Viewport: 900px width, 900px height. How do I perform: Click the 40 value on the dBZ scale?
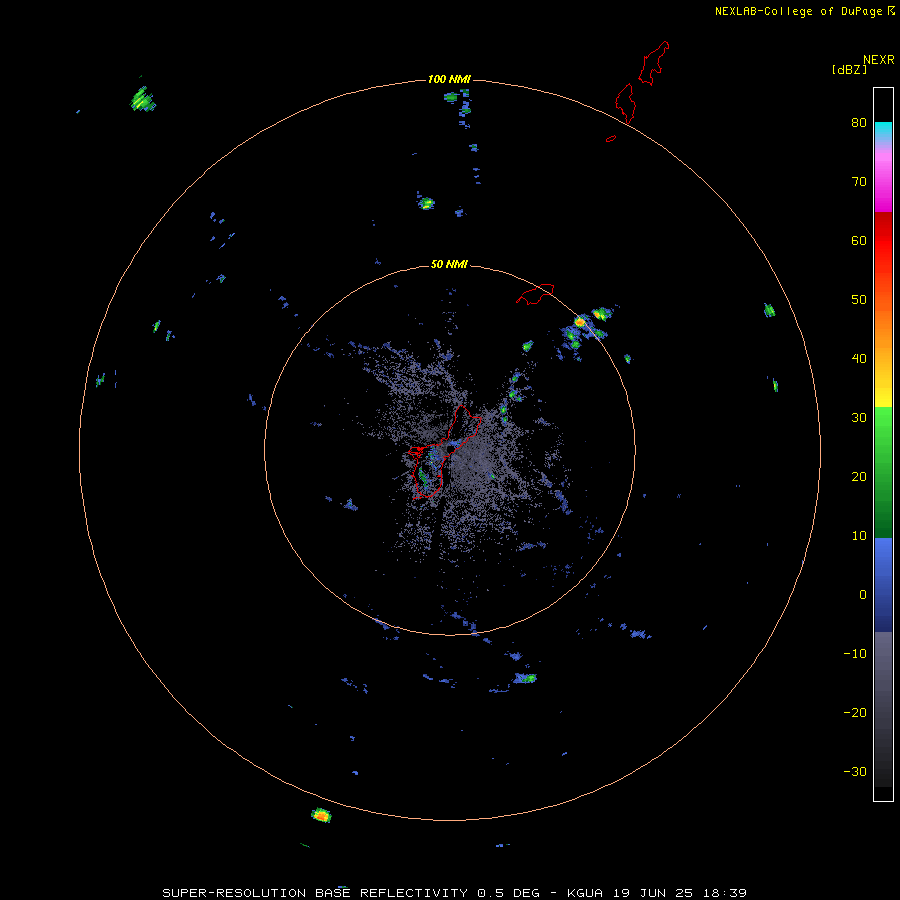point(859,359)
